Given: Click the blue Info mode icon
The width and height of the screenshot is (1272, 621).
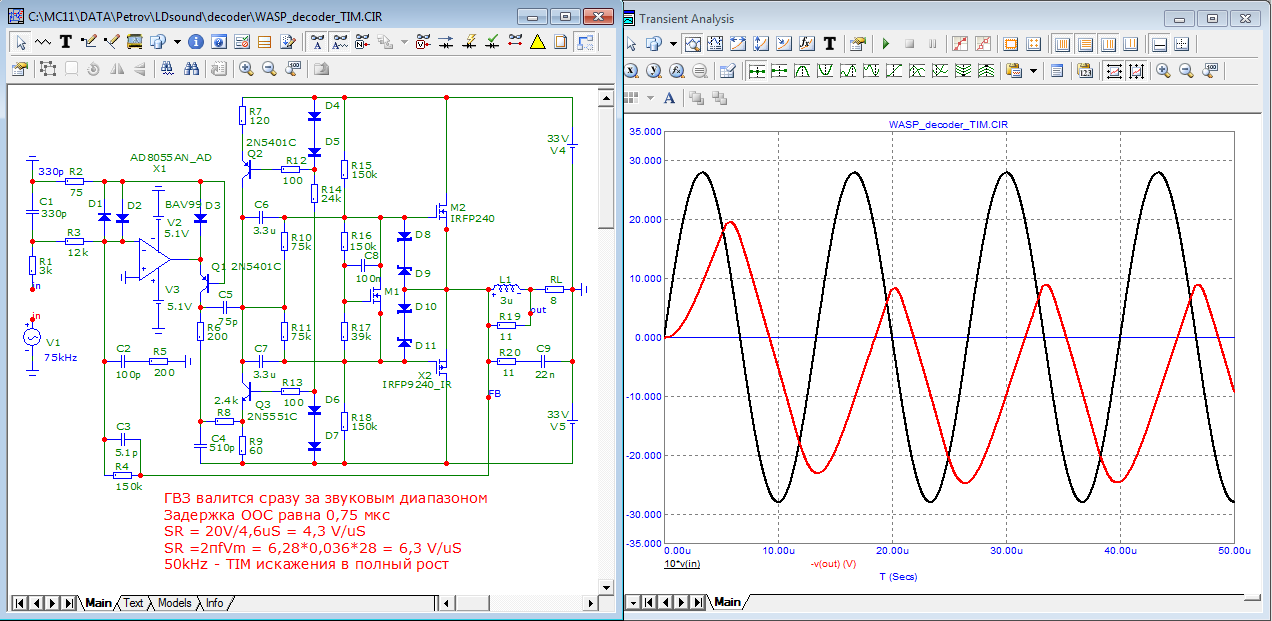Looking at the screenshot, I should click(x=196, y=42).
